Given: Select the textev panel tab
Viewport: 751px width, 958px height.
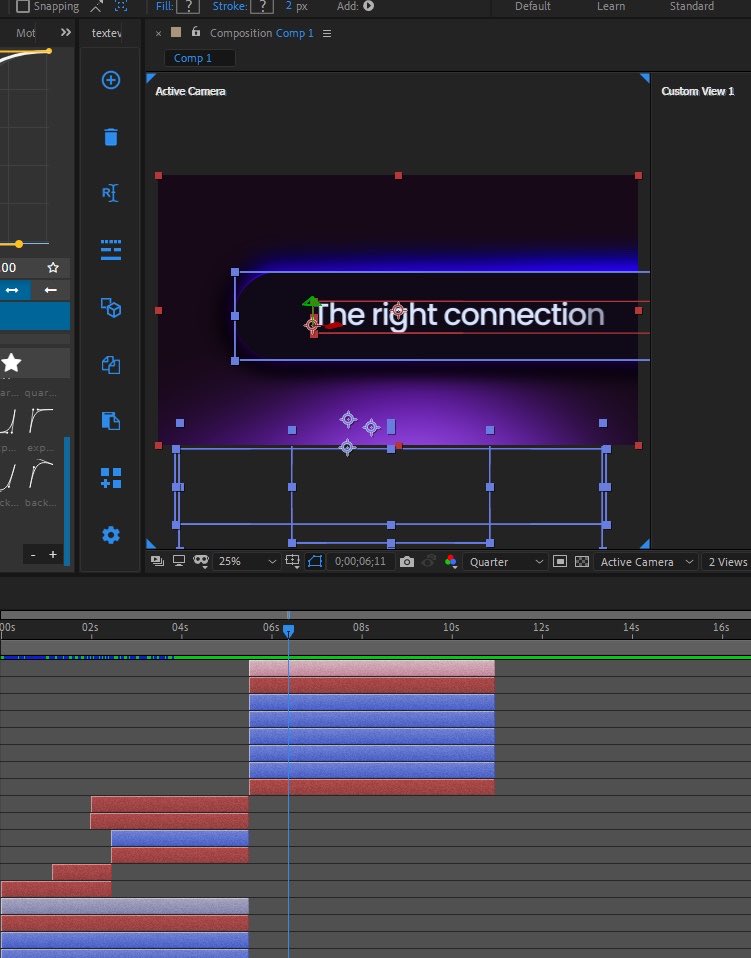Looking at the screenshot, I should point(106,33).
